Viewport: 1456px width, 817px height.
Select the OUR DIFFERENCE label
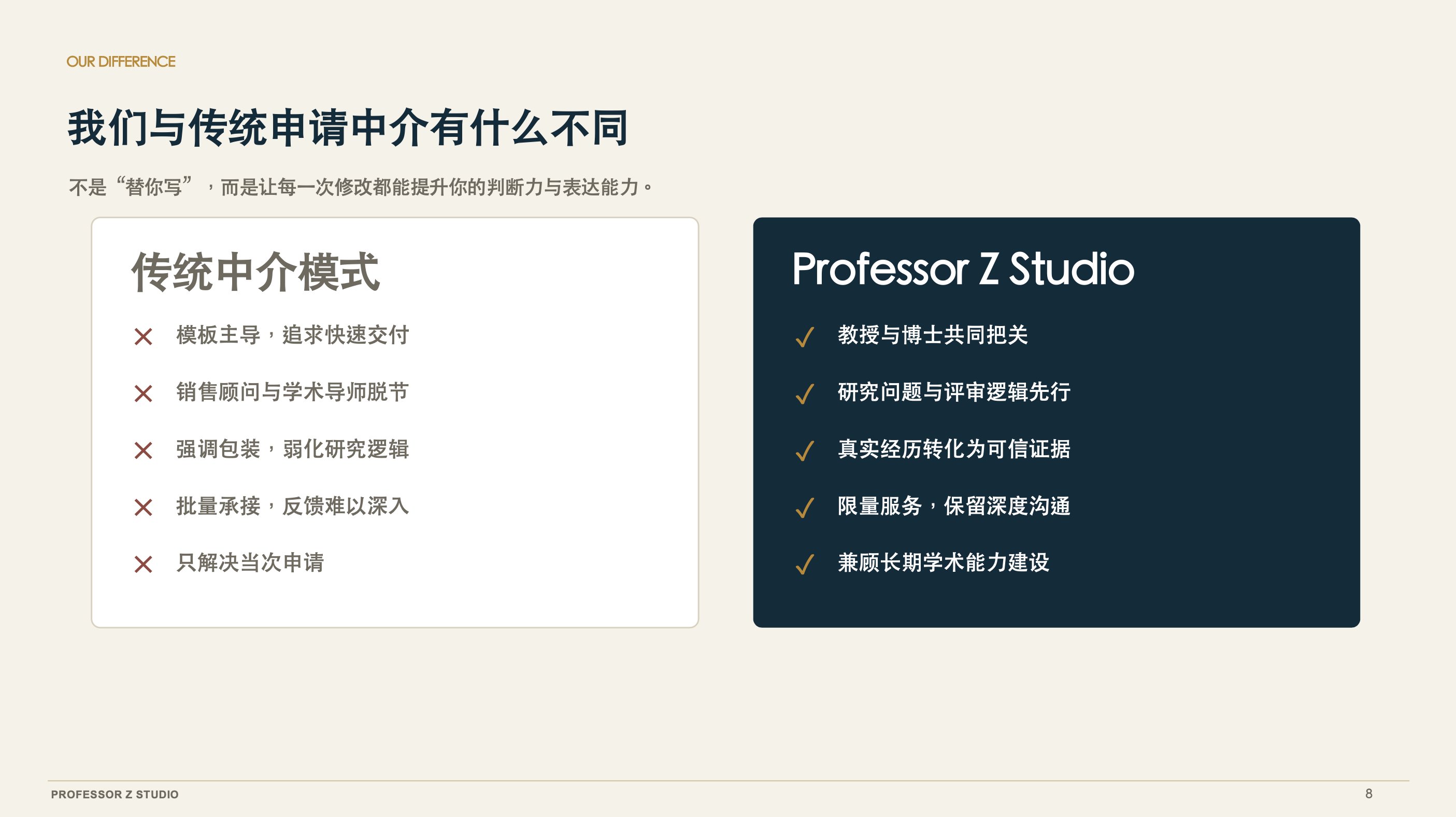pyautogui.click(x=121, y=62)
